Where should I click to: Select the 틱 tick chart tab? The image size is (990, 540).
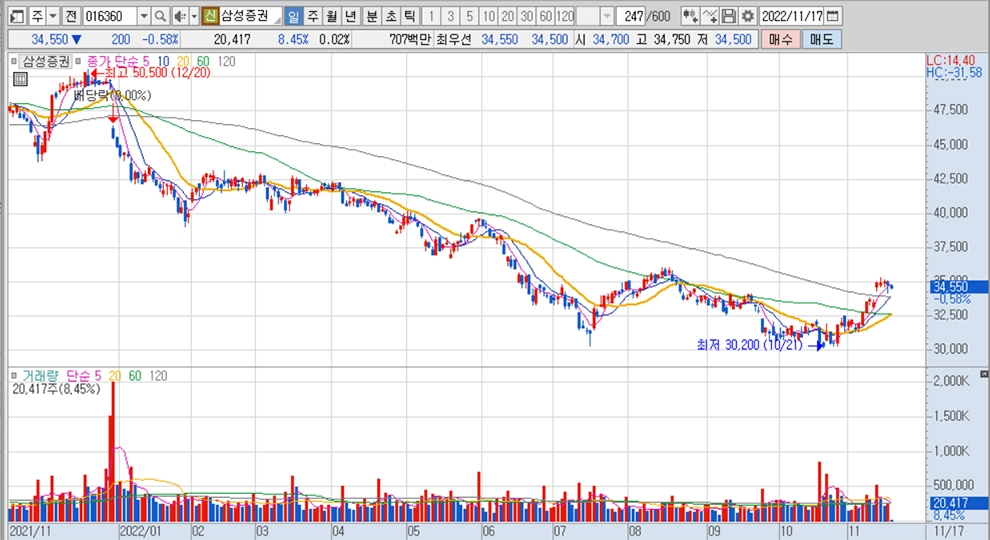point(408,16)
